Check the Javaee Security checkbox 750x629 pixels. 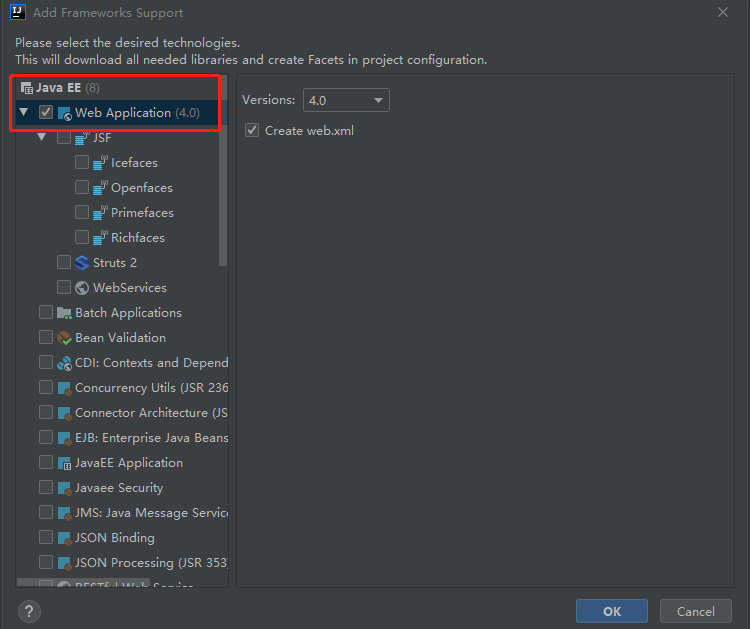(46, 487)
